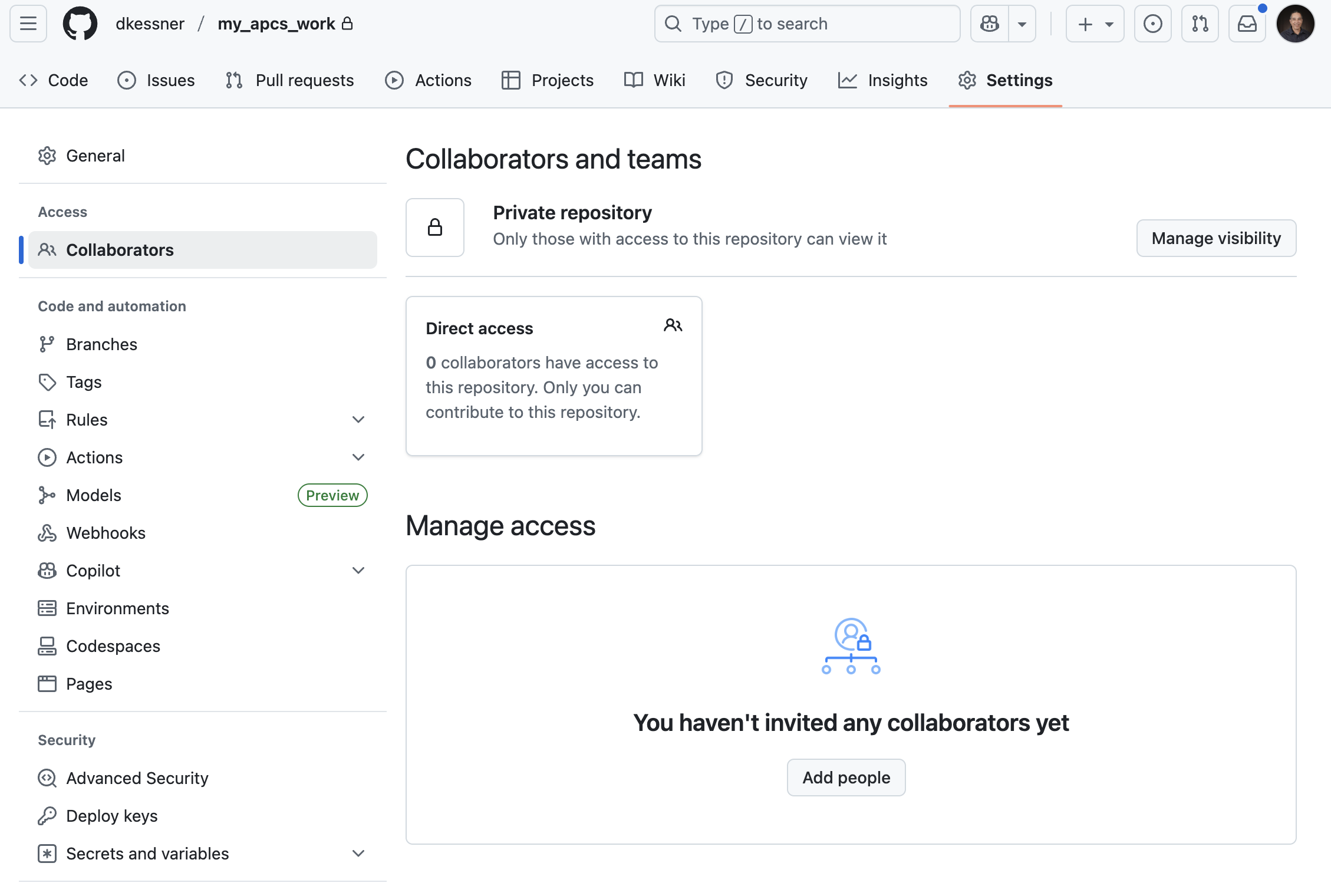Image resolution: width=1331 pixels, height=896 pixels.
Task: Click the lock icon beside repository name
Action: (347, 24)
